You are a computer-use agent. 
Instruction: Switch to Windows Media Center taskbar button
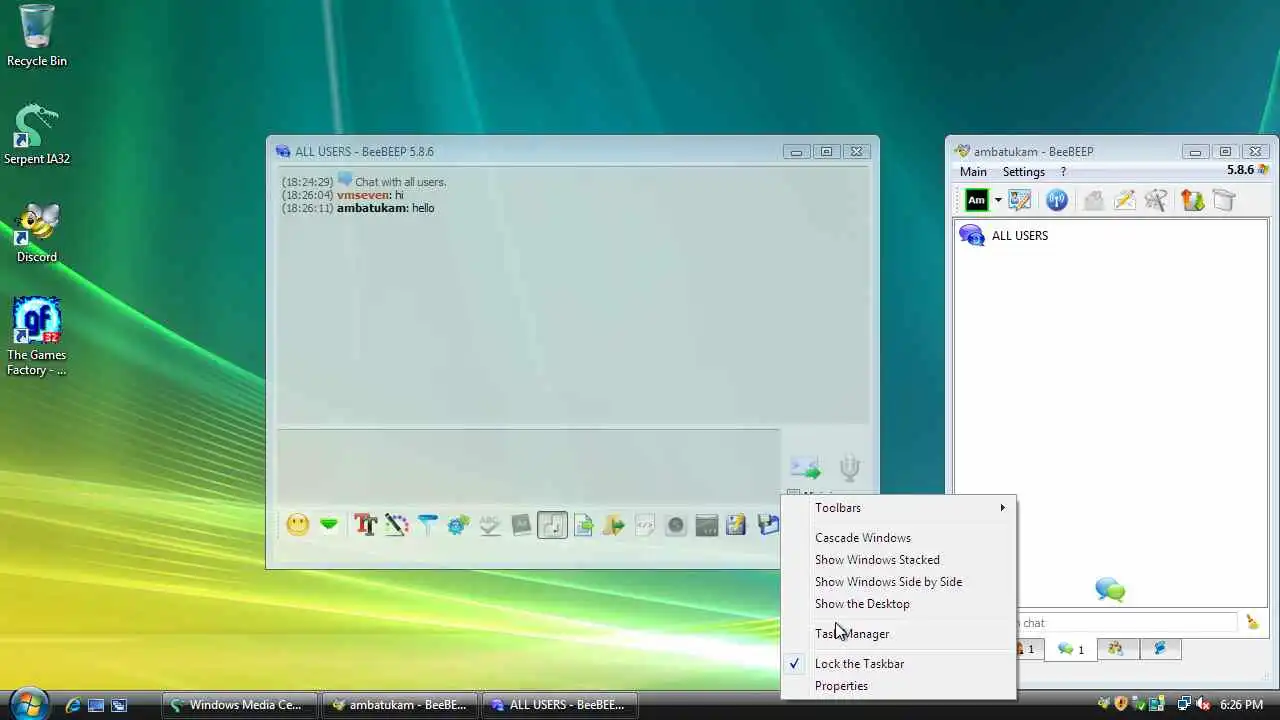pyautogui.click(x=238, y=705)
